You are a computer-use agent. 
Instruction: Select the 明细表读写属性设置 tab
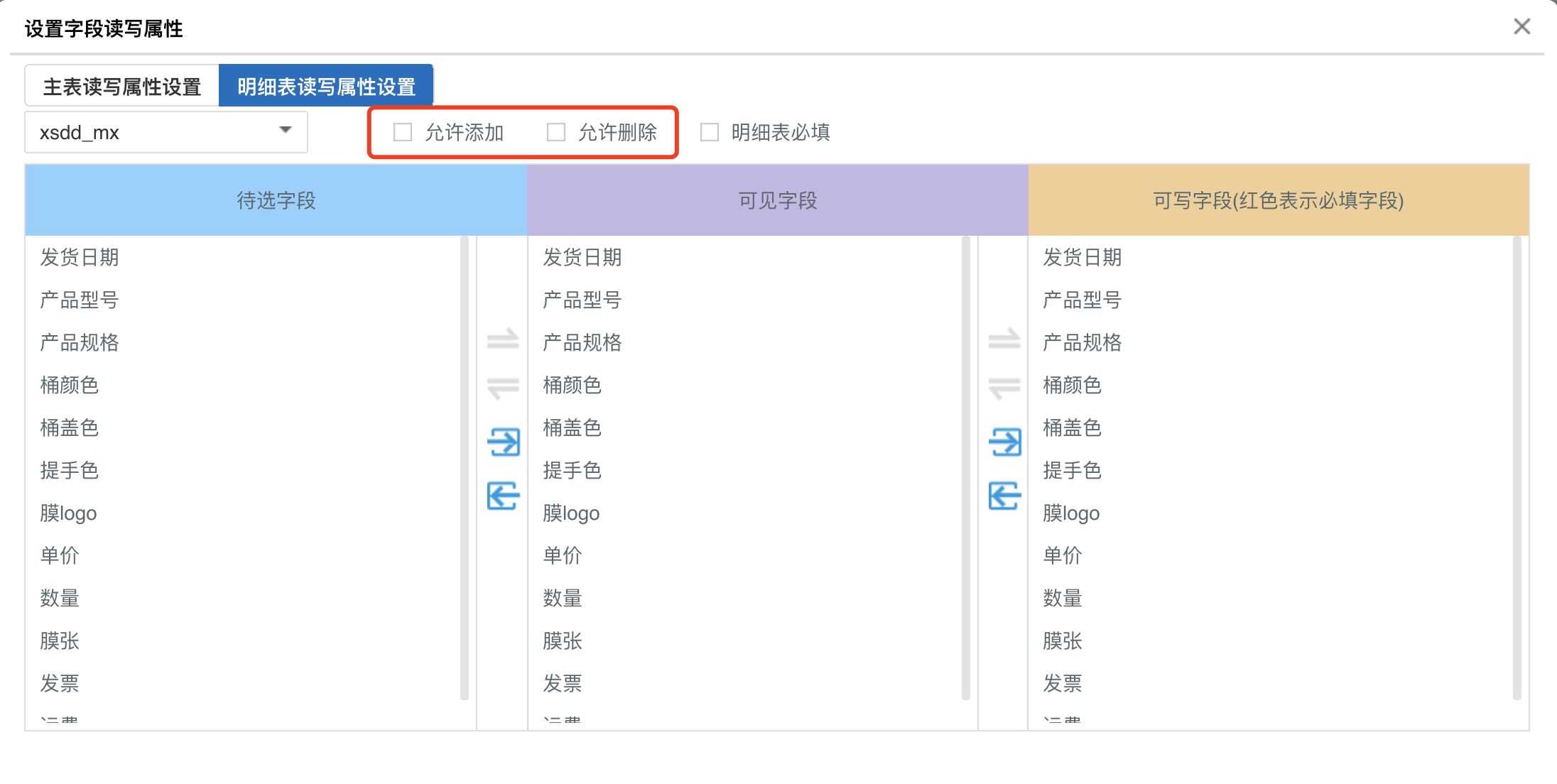point(326,87)
